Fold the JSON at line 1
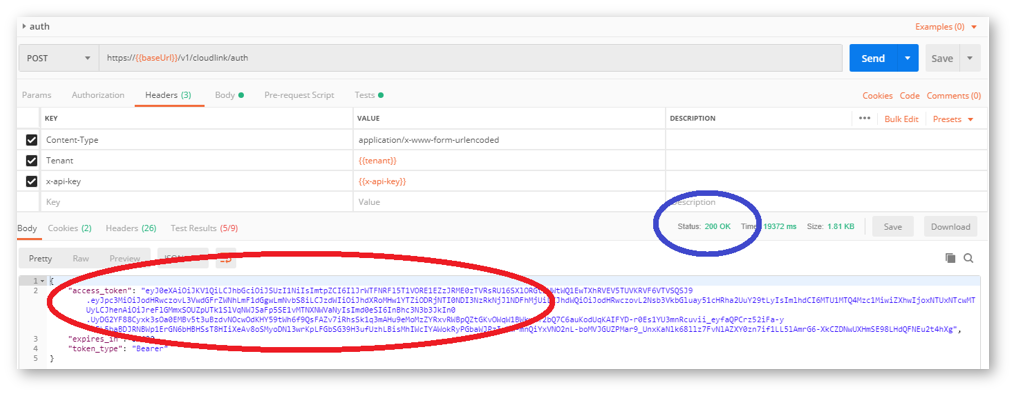The image size is (1015, 395). (43, 281)
